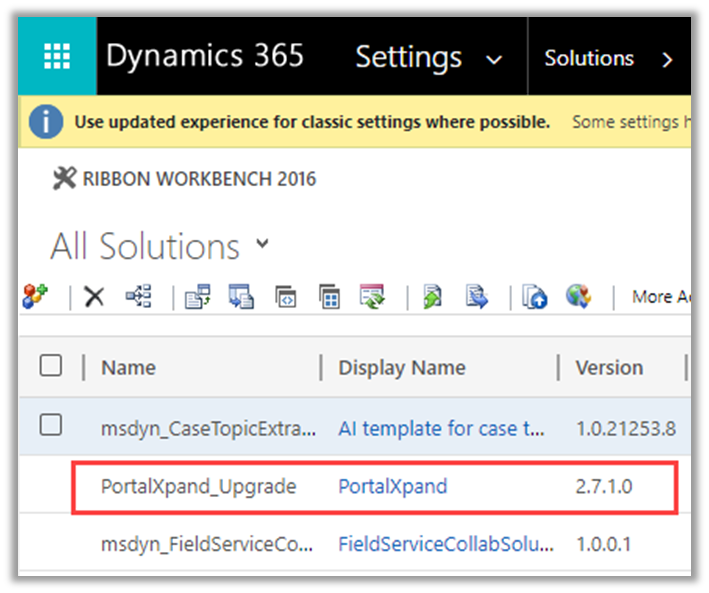The image size is (709, 593).
Task: Open the PortalXpand display name link
Action: [x=393, y=487]
